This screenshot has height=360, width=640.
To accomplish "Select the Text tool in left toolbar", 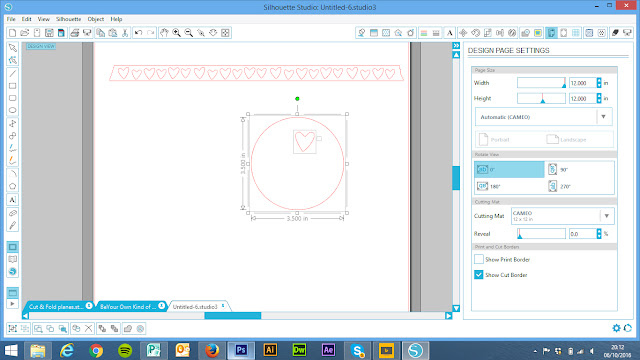I will pos(13,200).
